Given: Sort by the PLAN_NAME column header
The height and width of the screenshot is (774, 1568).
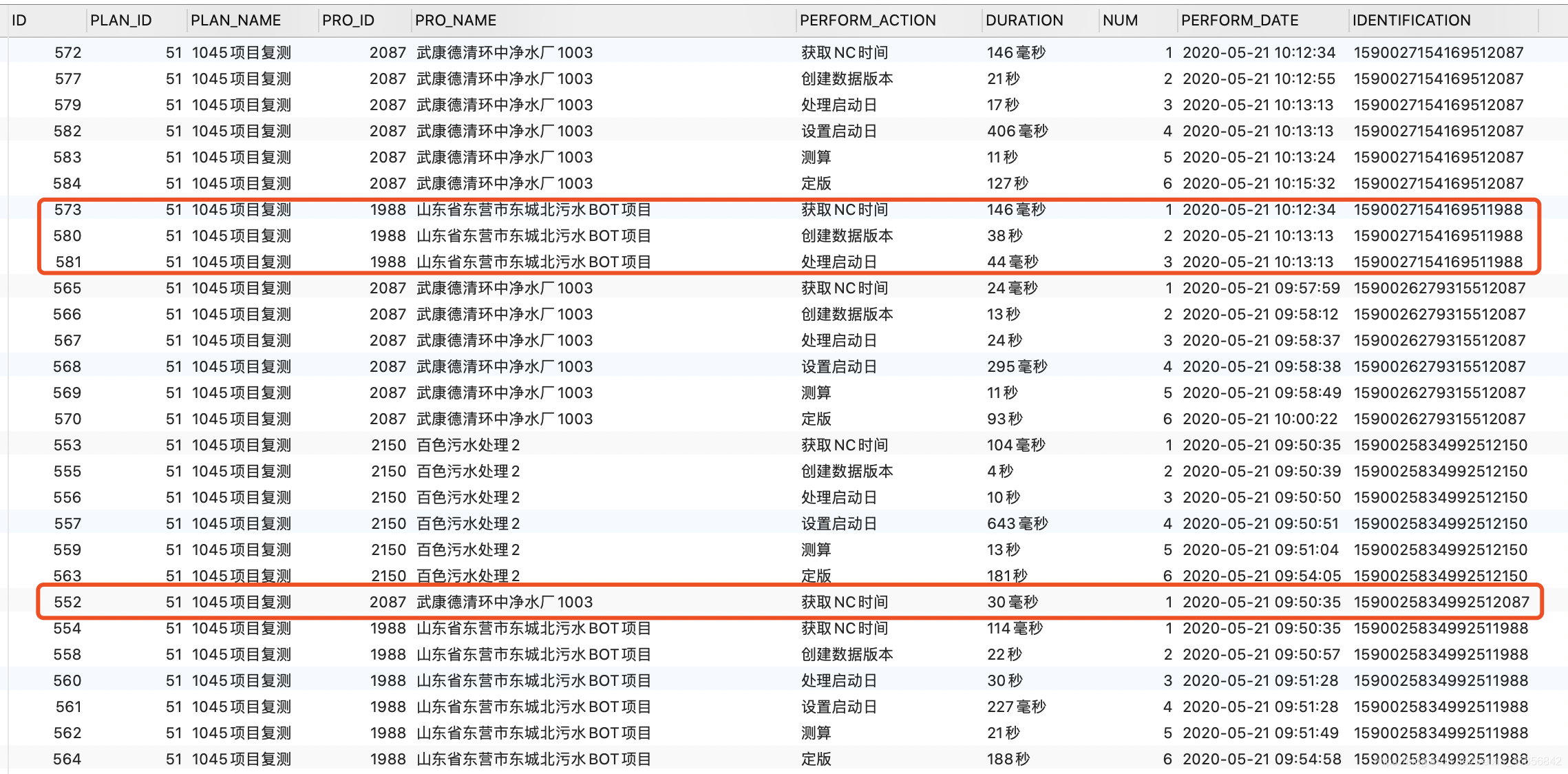Looking at the screenshot, I should (235, 21).
